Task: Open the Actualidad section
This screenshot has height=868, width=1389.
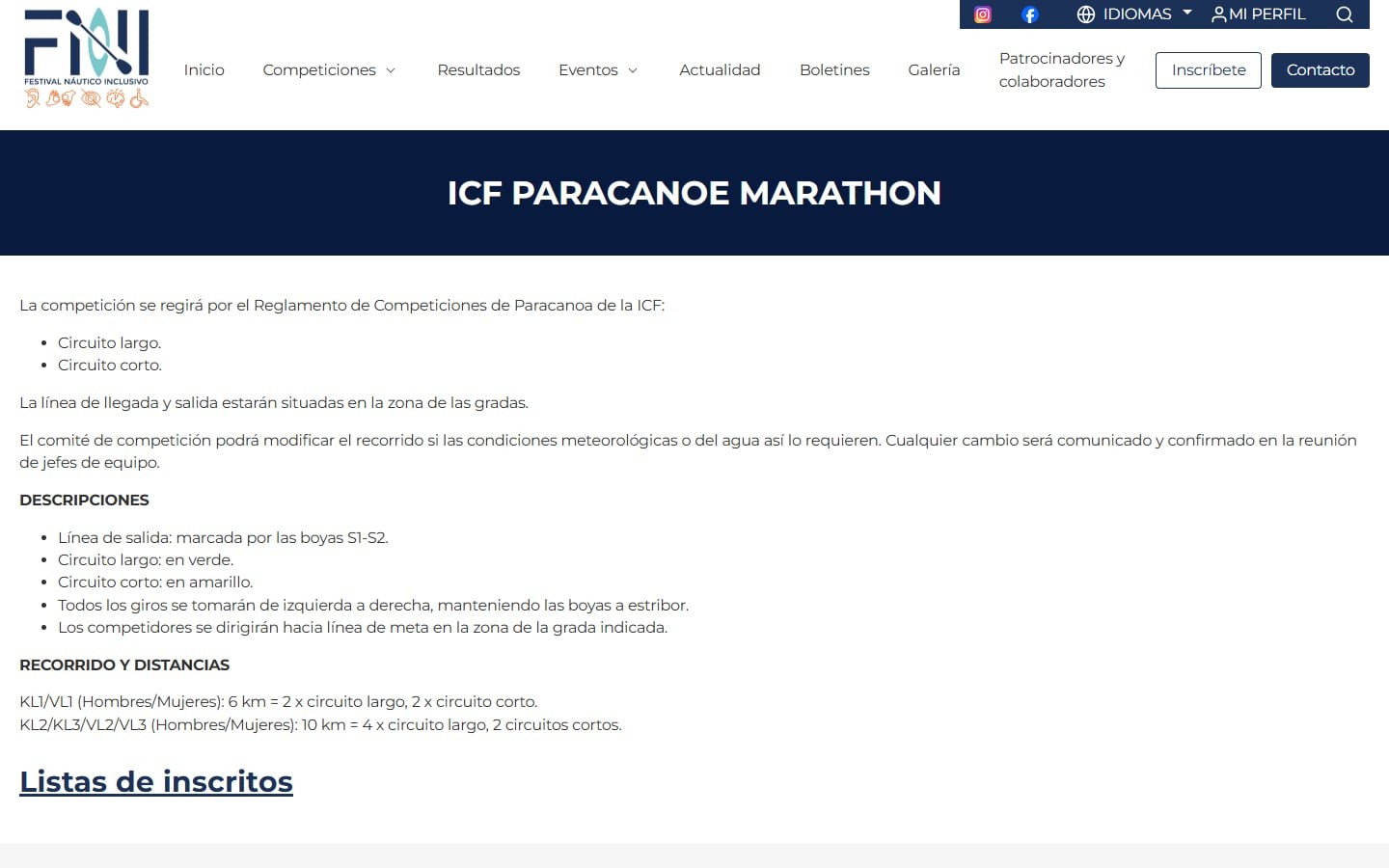Action: coord(720,69)
